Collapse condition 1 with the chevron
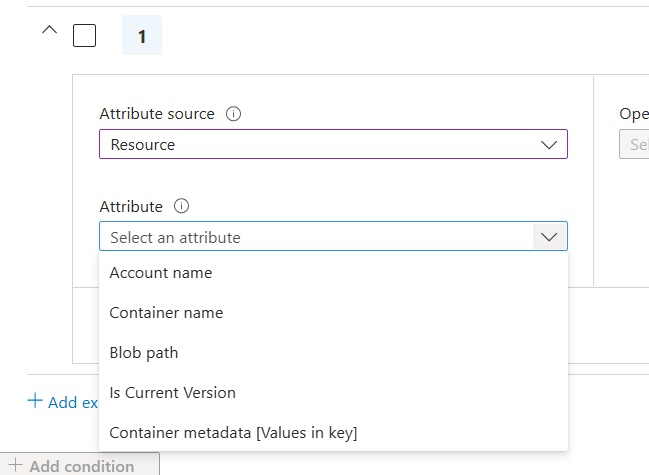Screen dimensions: 649x475 (x=49, y=32)
